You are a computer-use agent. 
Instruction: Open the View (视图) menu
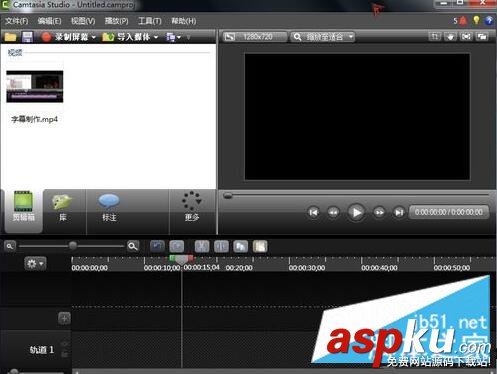[x=83, y=21]
